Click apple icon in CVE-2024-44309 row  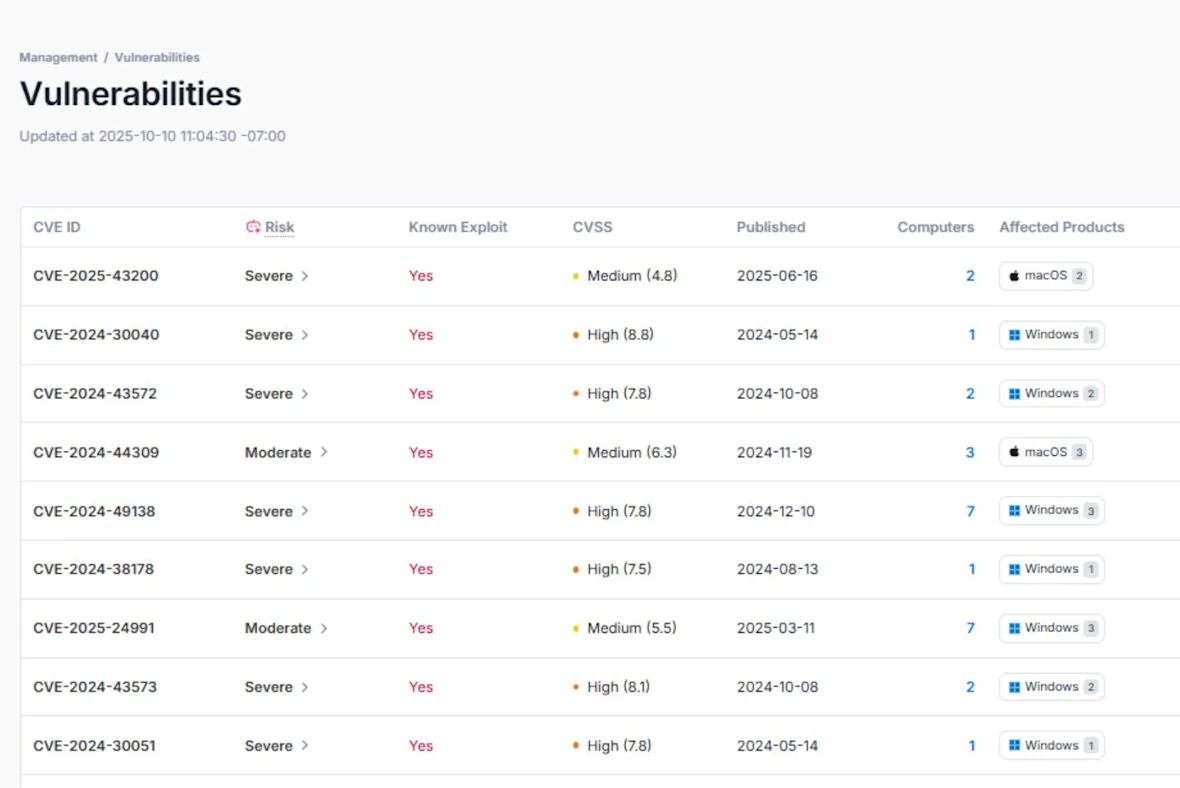coord(1014,452)
